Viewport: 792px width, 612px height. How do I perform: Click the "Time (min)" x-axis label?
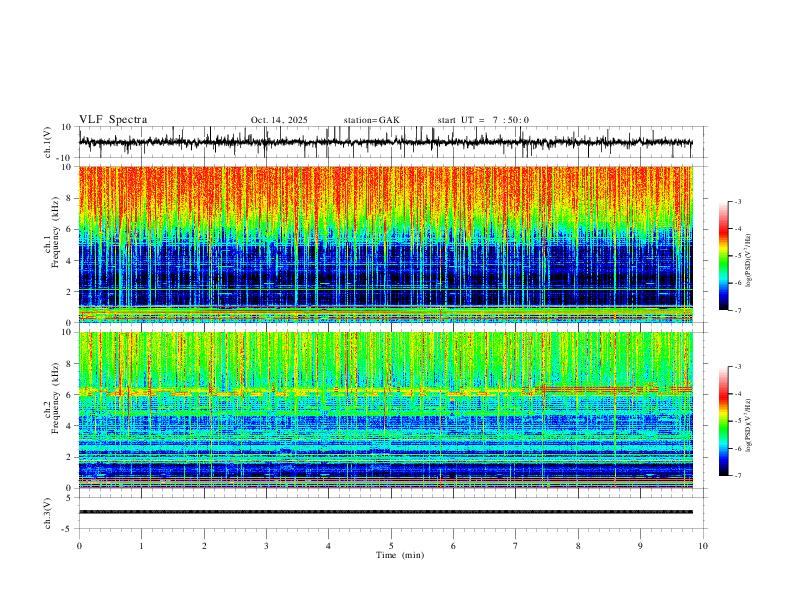(400, 555)
